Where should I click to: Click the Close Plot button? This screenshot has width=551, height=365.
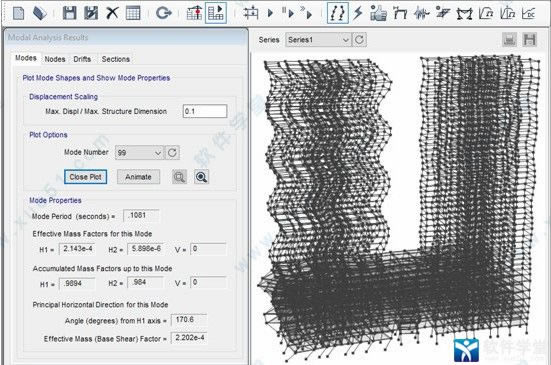click(85, 177)
